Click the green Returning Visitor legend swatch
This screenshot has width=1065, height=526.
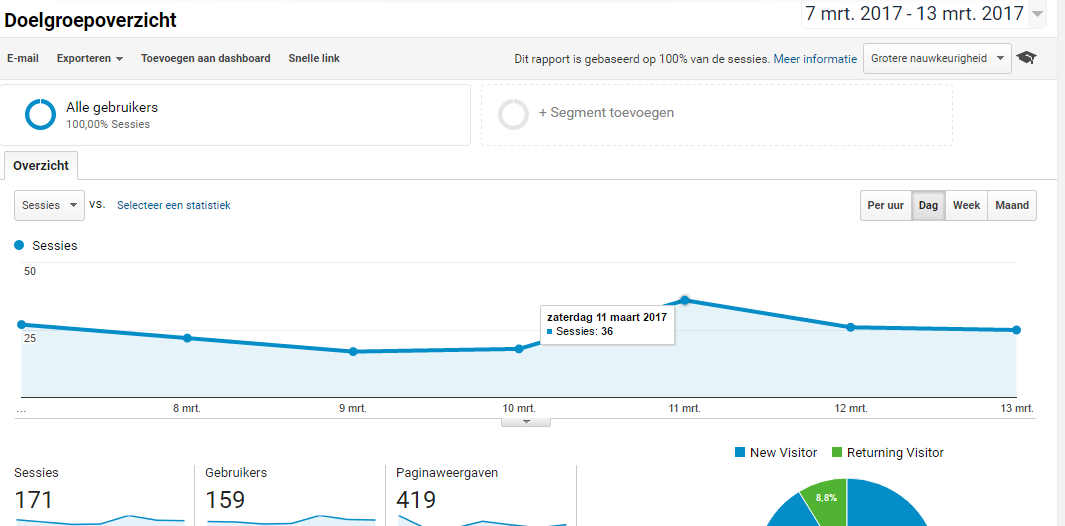point(837,453)
